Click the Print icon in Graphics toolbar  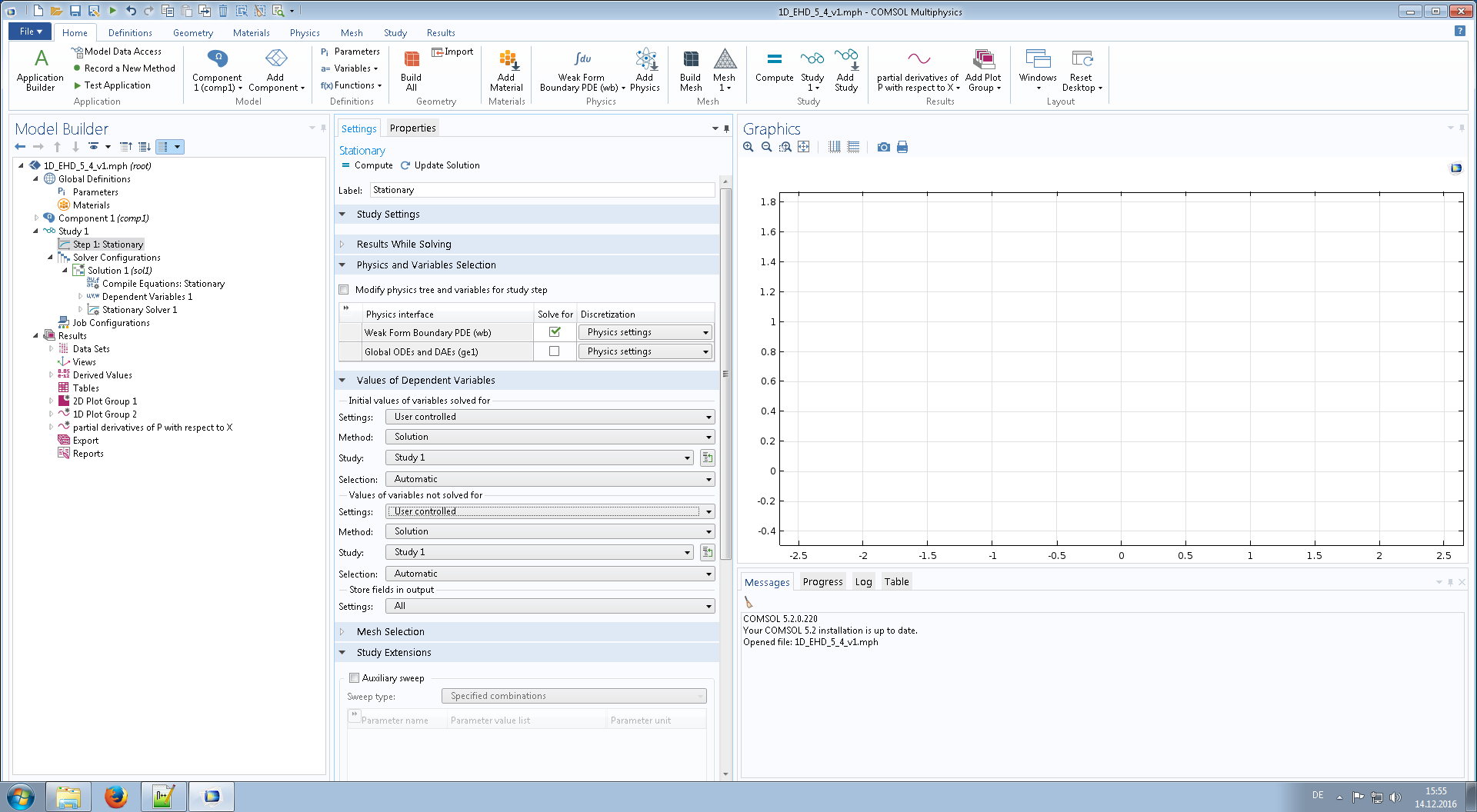(902, 147)
